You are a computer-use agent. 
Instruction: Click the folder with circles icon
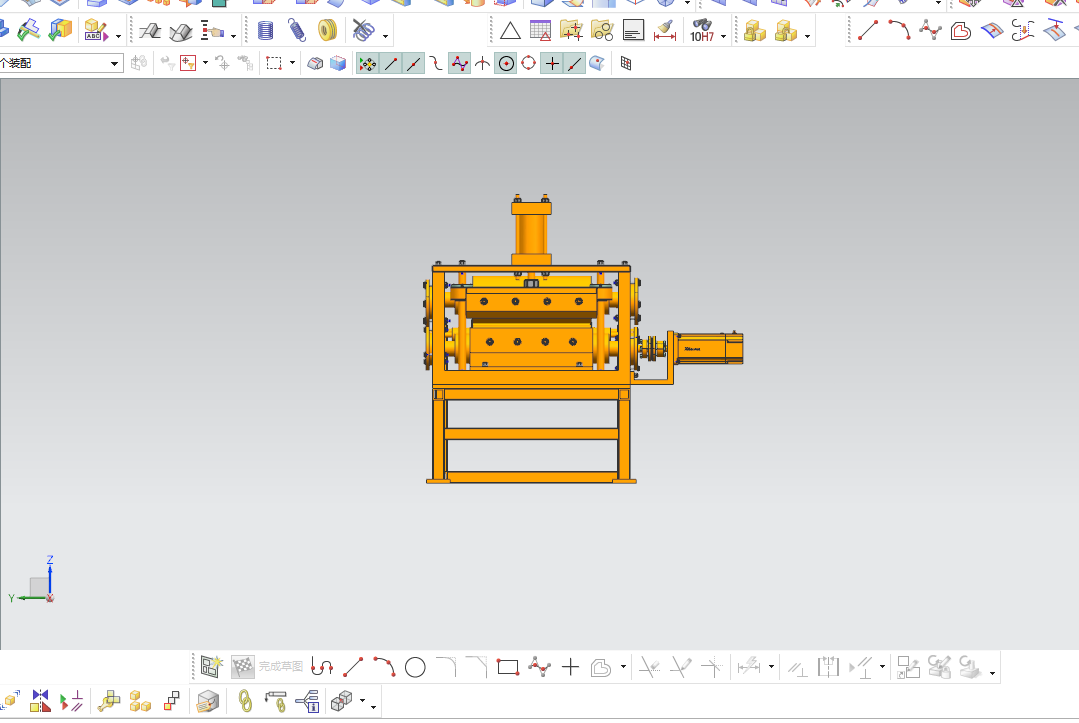click(x=602, y=31)
